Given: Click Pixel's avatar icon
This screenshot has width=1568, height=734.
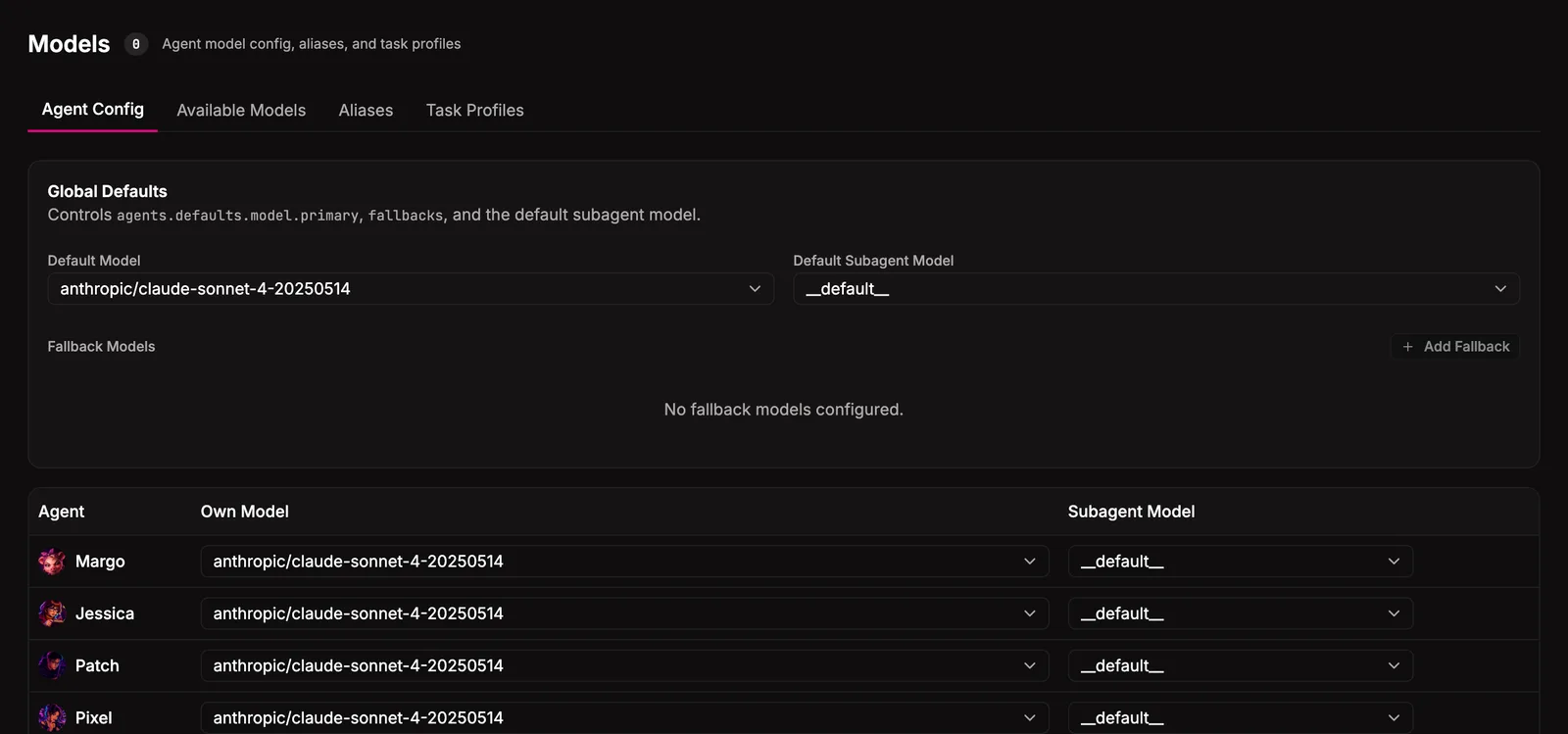Looking at the screenshot, I should click(x=52, y=717).
